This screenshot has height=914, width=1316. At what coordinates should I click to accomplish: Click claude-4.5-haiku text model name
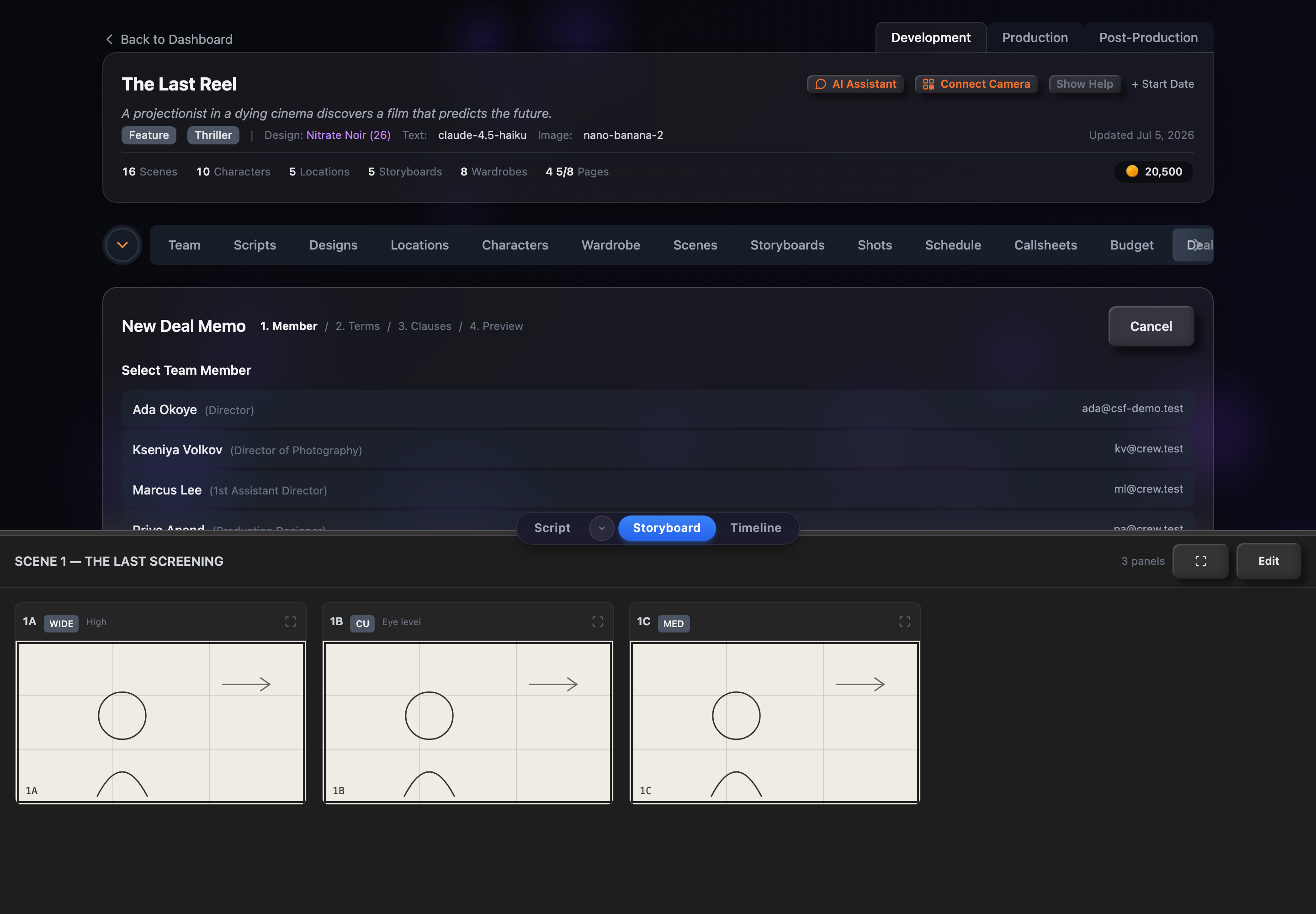(x=482, y=135)
